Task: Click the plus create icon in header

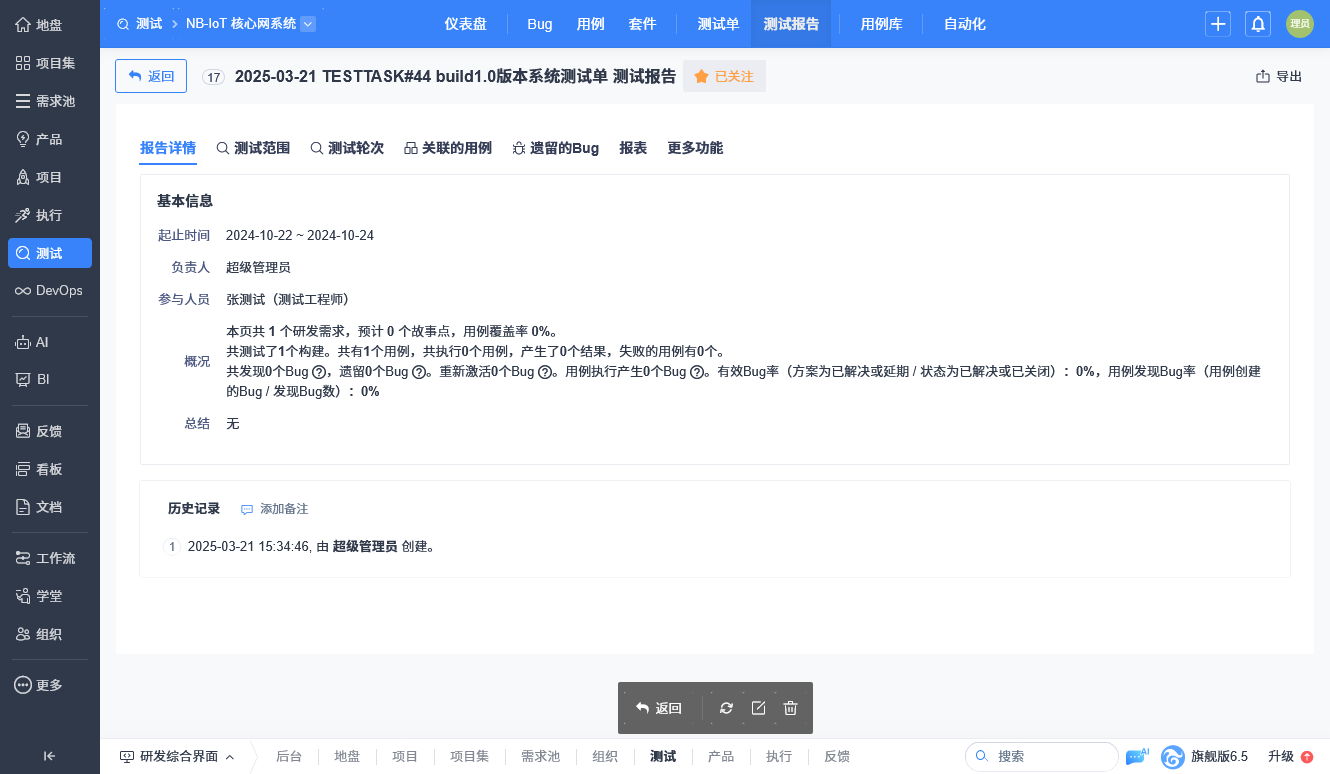Action: pyautogui.click(x=1218, y=24)
